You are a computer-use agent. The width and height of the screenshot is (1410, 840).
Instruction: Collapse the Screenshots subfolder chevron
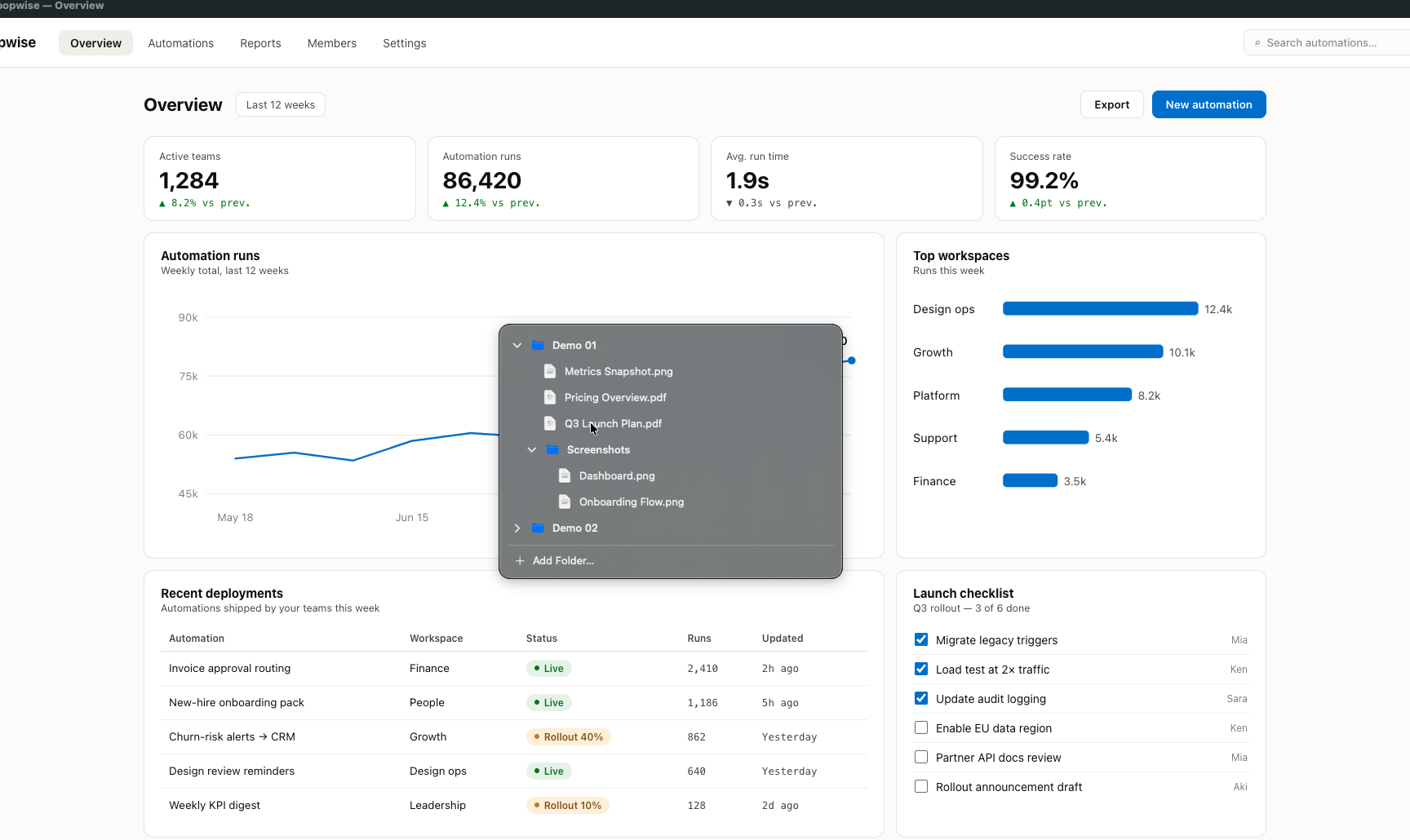[532, 449]
